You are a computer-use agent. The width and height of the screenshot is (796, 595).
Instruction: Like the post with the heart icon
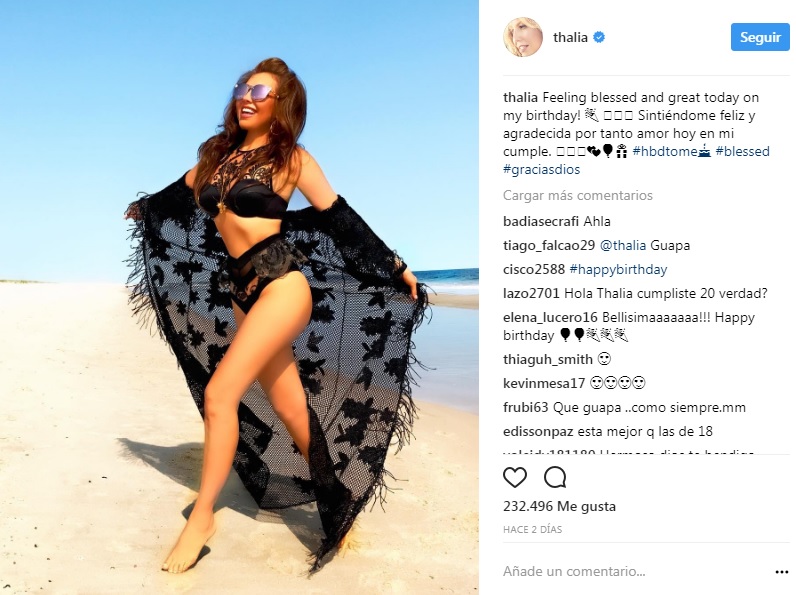[515, 477]
